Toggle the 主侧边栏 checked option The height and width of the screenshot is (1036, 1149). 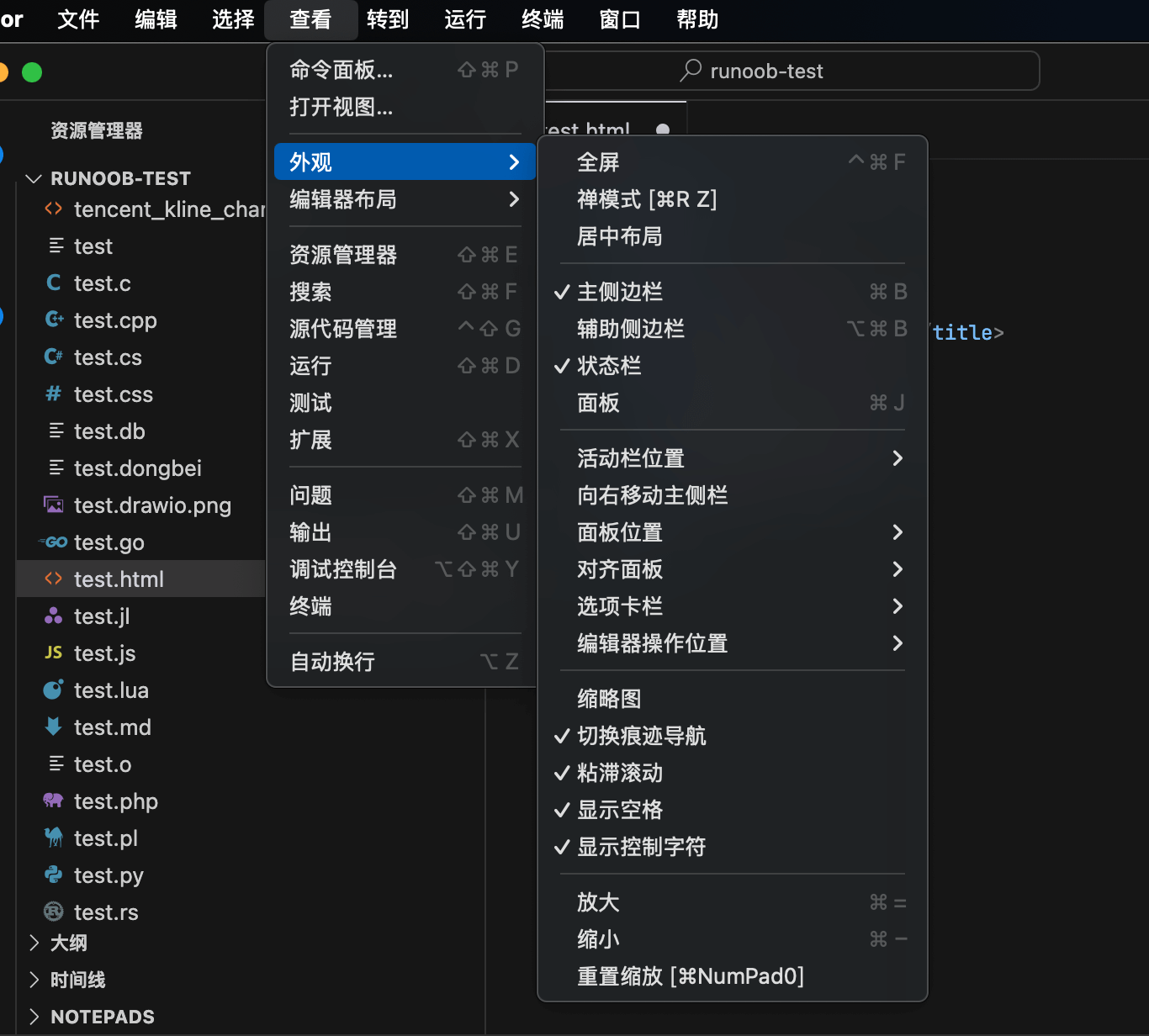coord(620,292)
